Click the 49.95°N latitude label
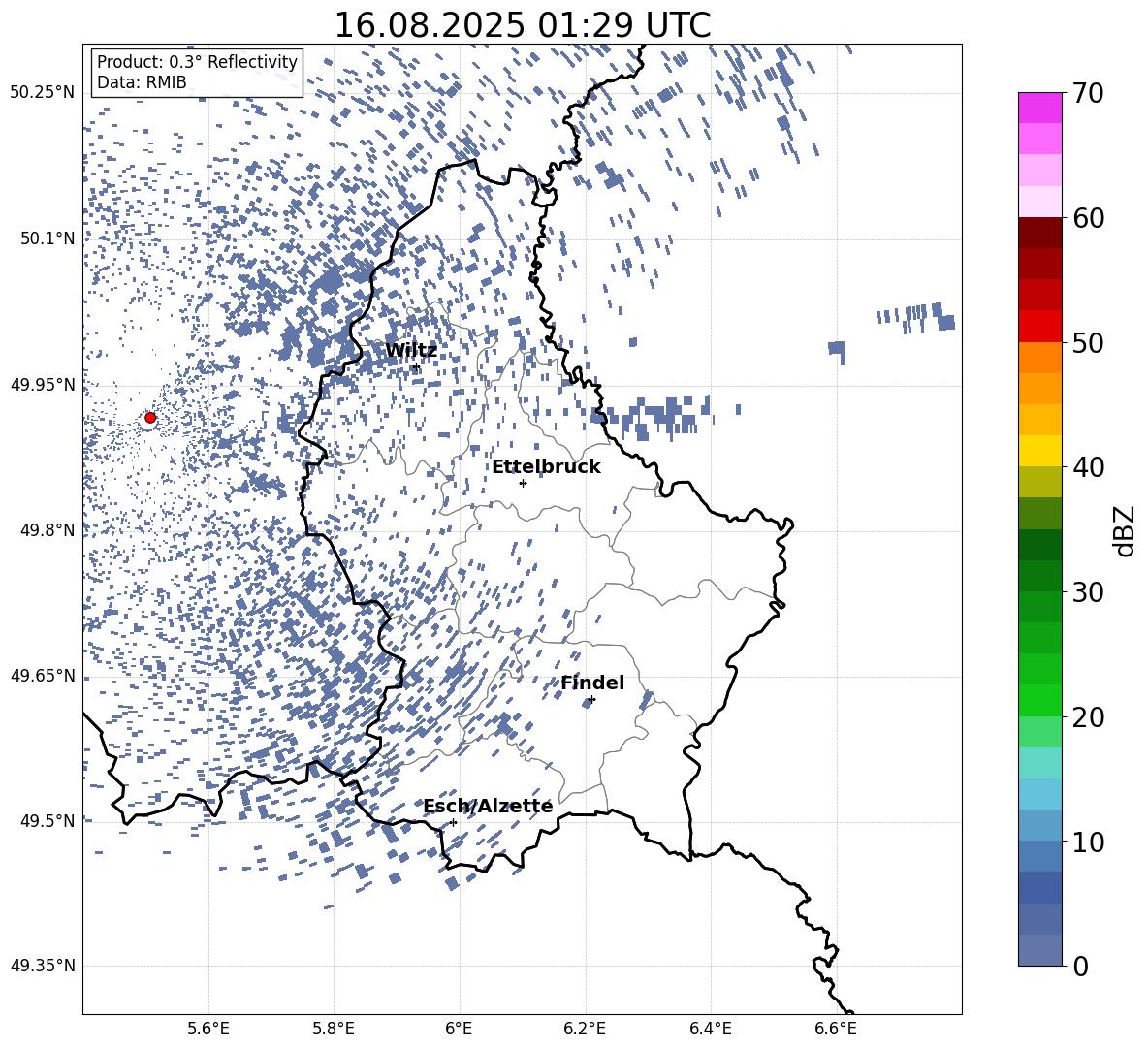The height and width of the screenshot is (1048, 1148). click(43, 384)
